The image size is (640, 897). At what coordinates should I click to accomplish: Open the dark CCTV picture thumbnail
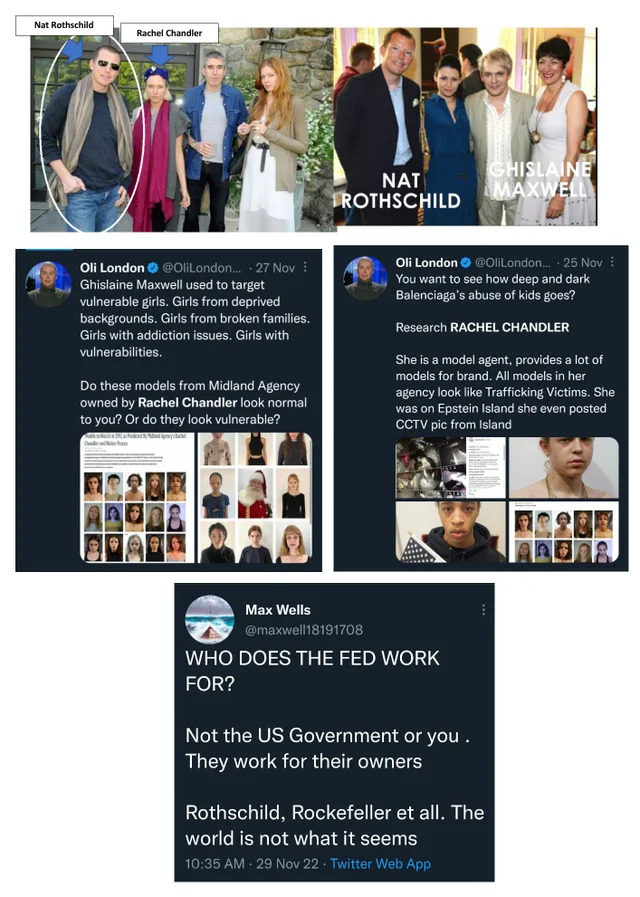tap(451, 468)
